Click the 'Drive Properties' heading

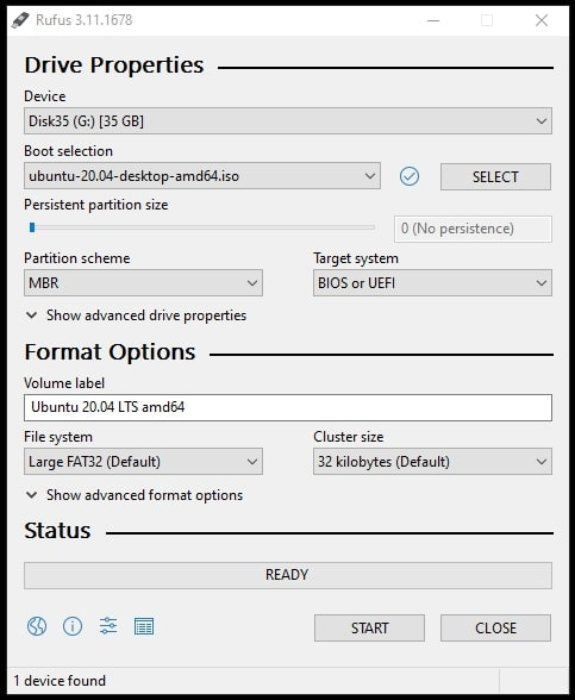click(x=114, y=65)
